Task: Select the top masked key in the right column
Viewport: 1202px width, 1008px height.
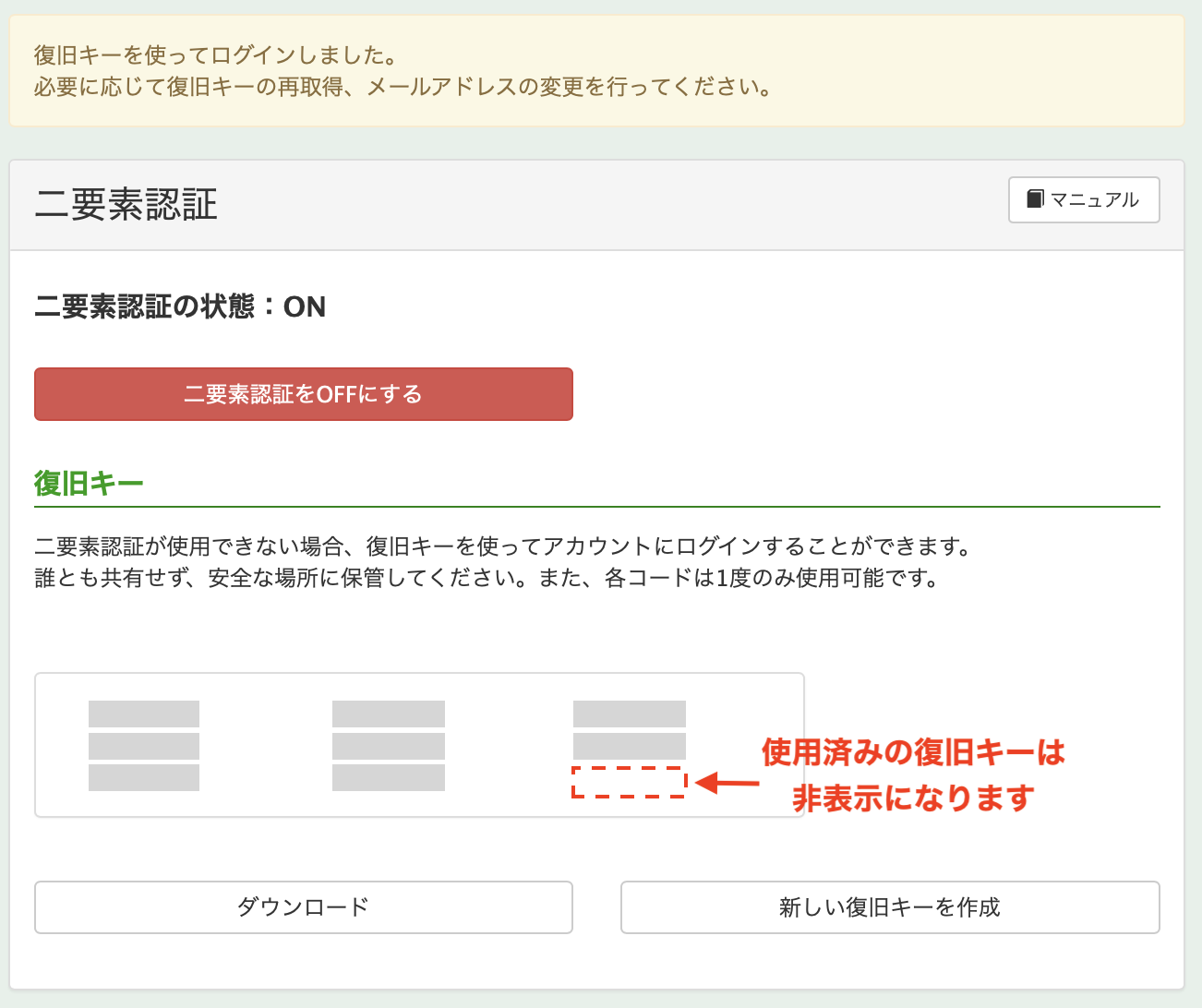Action: pos(630,712)
